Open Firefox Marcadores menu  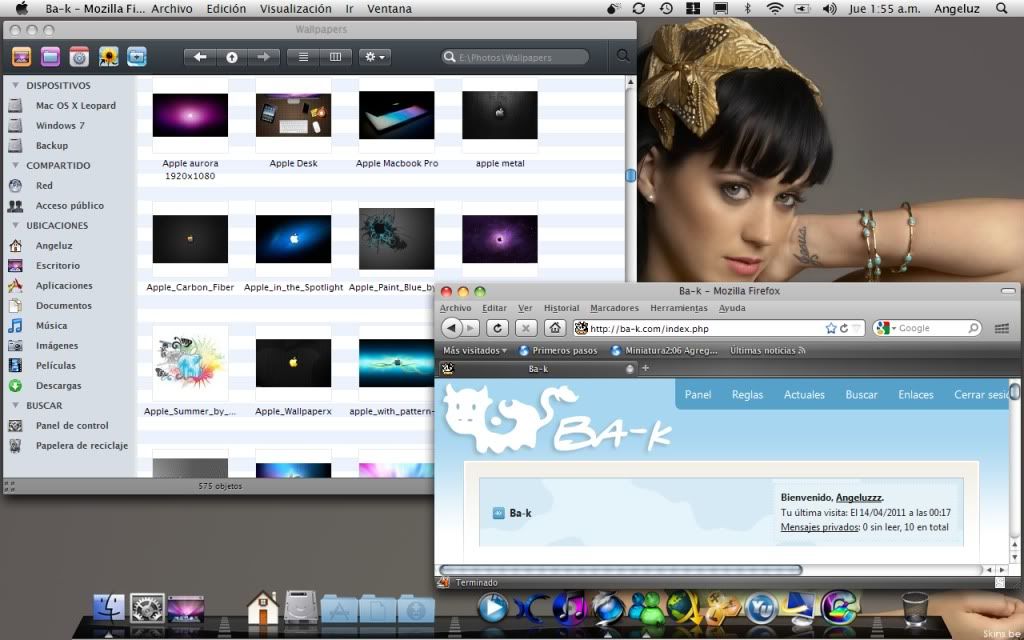pyautogui.click(x=614, y=308)
